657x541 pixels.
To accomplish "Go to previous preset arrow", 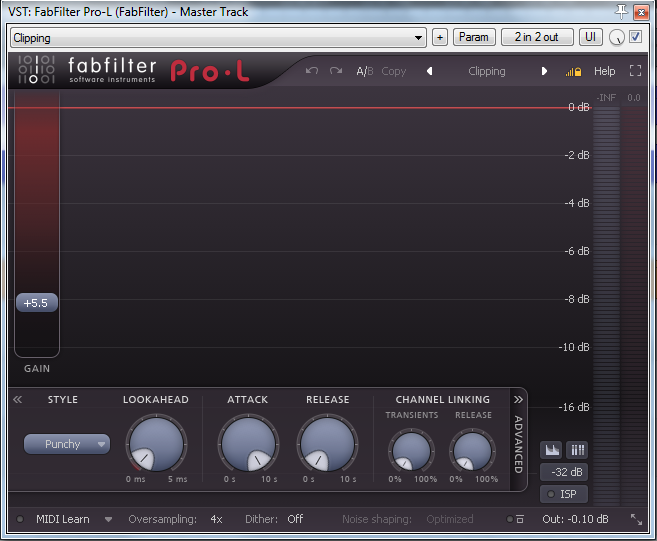I will coord(429,71).
